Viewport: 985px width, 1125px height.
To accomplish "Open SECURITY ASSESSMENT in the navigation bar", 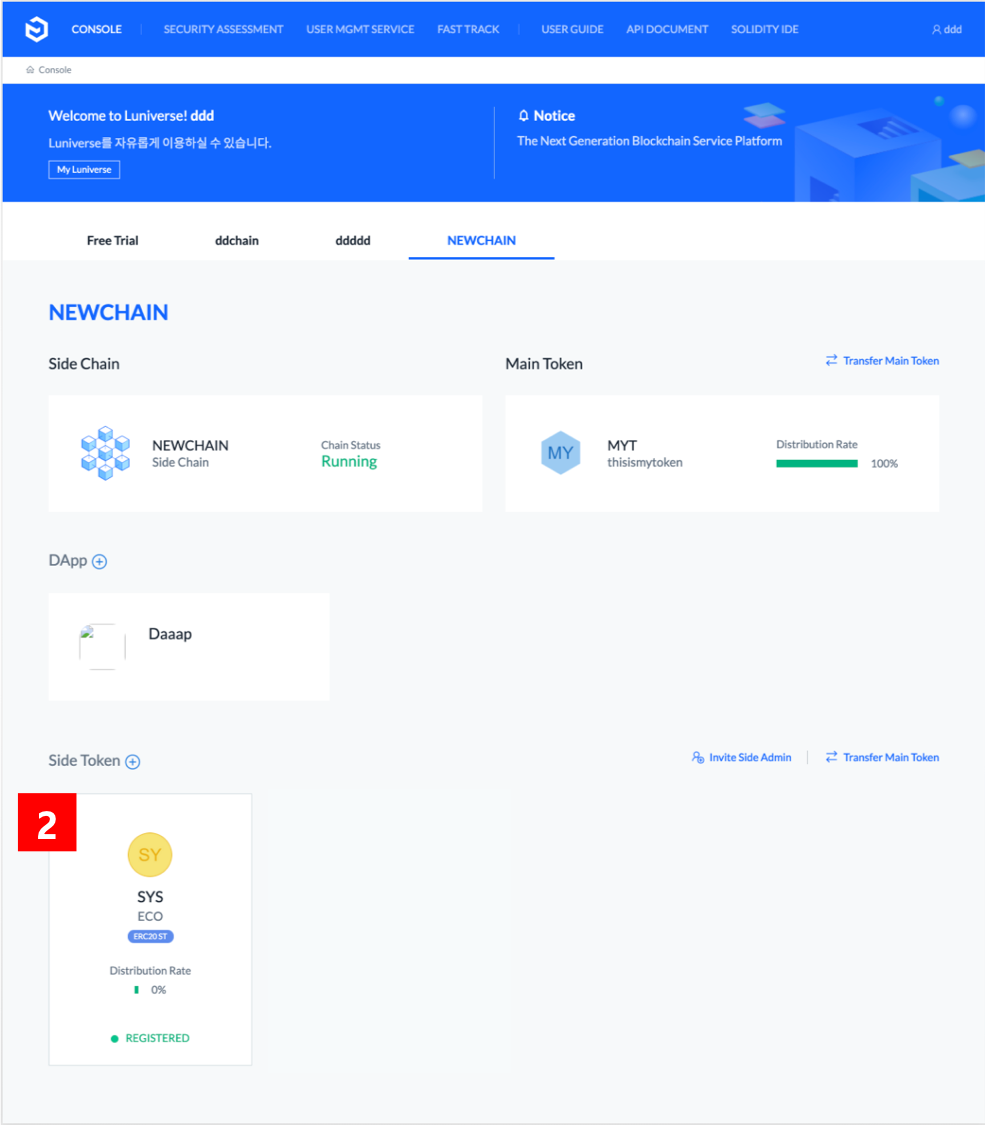I will coord(223,29).
